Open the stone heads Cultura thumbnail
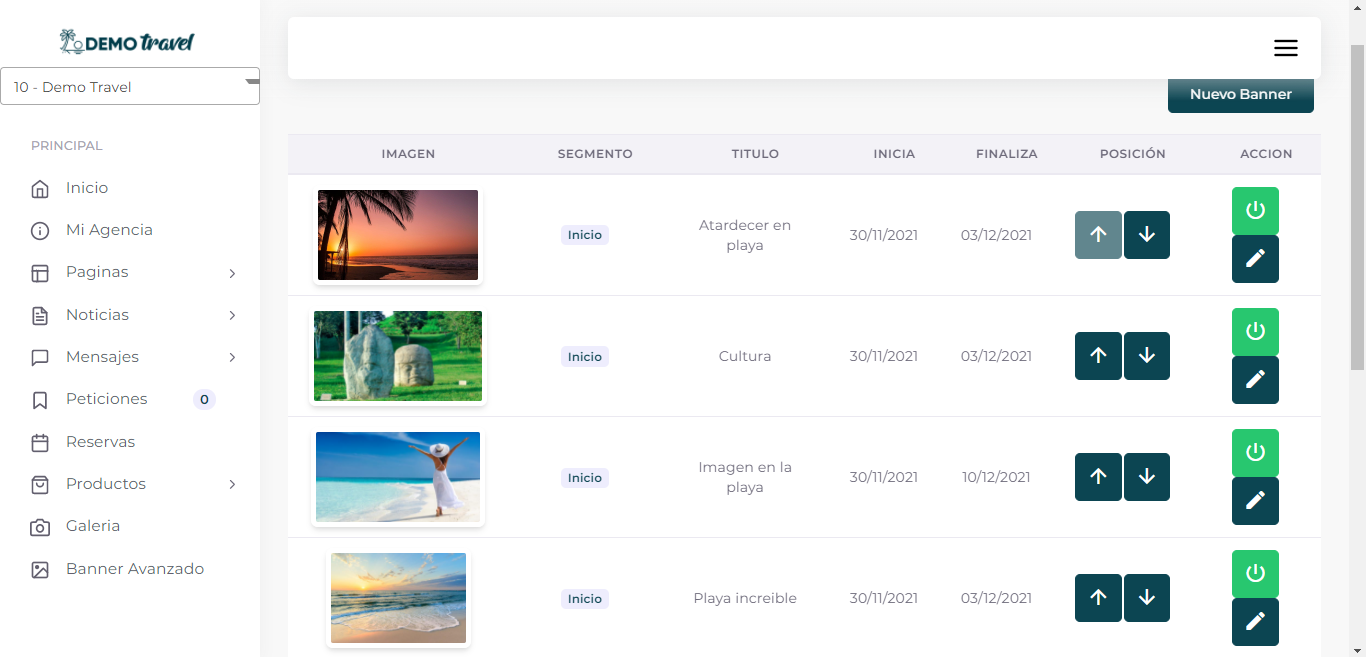The height and width of the screenshot is (657, 1366). pyautogui.click(x=398, y=356)
